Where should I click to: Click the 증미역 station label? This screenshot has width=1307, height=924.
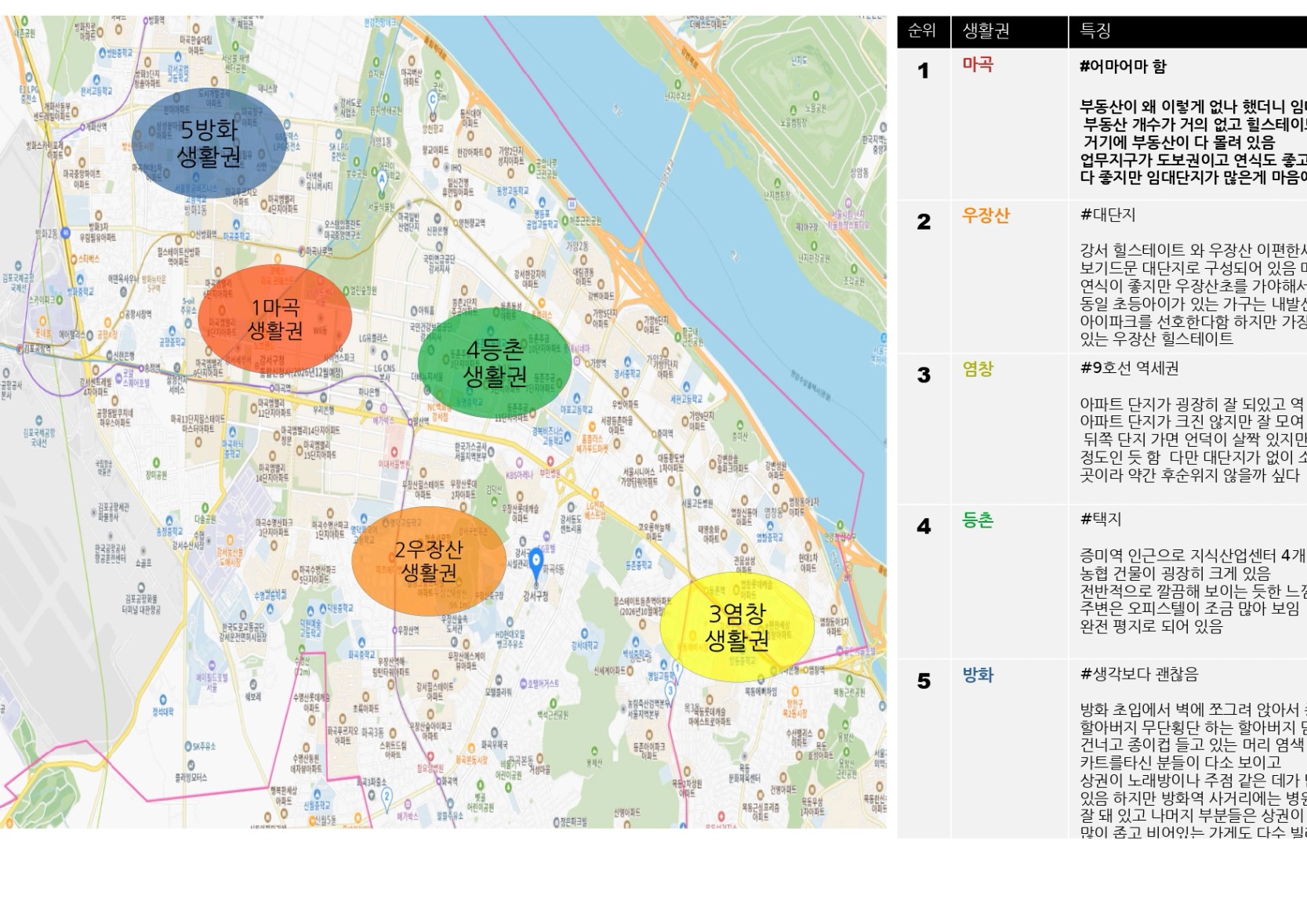click(x=665, y=433)
